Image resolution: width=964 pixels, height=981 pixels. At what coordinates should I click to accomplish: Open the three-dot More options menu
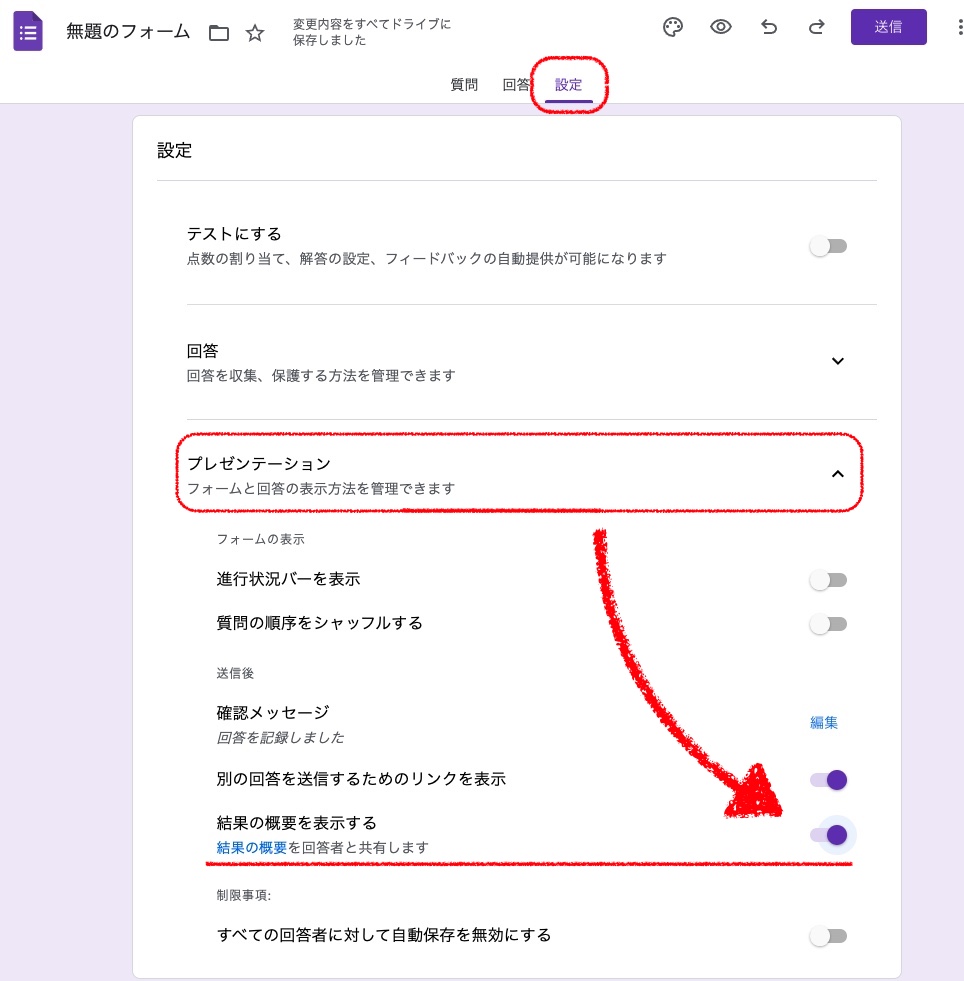click(x=959, y=27)
